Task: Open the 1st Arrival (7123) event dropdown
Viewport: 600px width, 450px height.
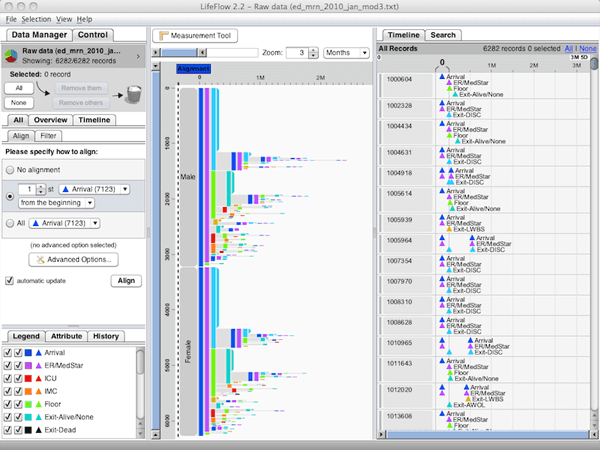Action: click(x=94, y=189)
